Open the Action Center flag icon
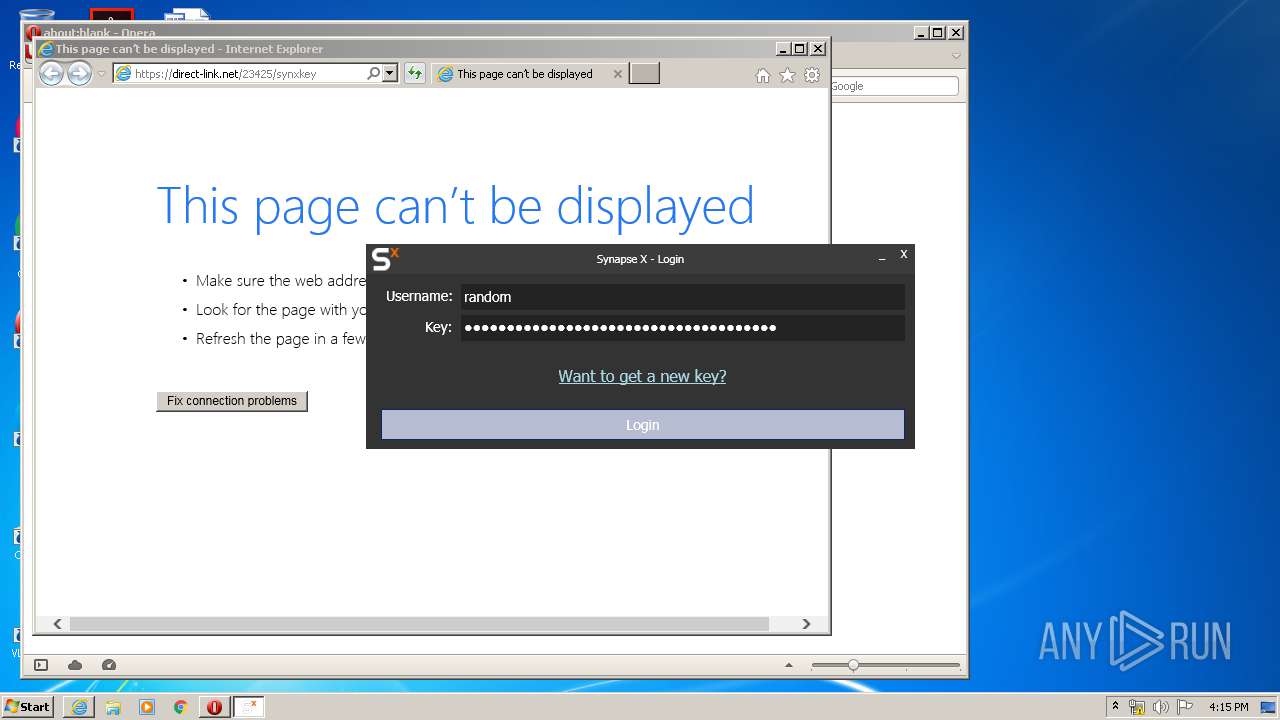 [1185, 707]
